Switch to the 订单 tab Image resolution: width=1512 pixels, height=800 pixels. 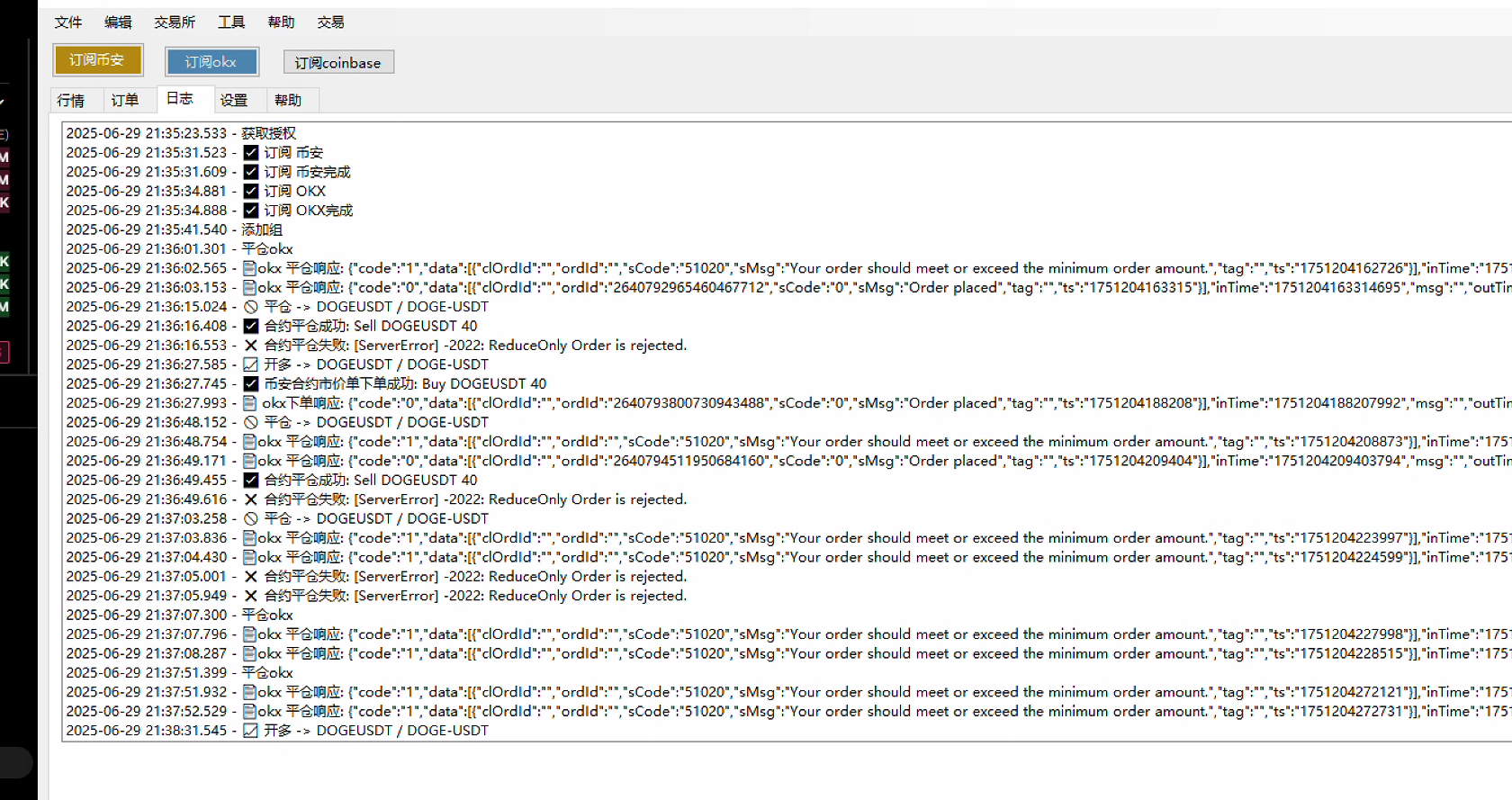125,100
